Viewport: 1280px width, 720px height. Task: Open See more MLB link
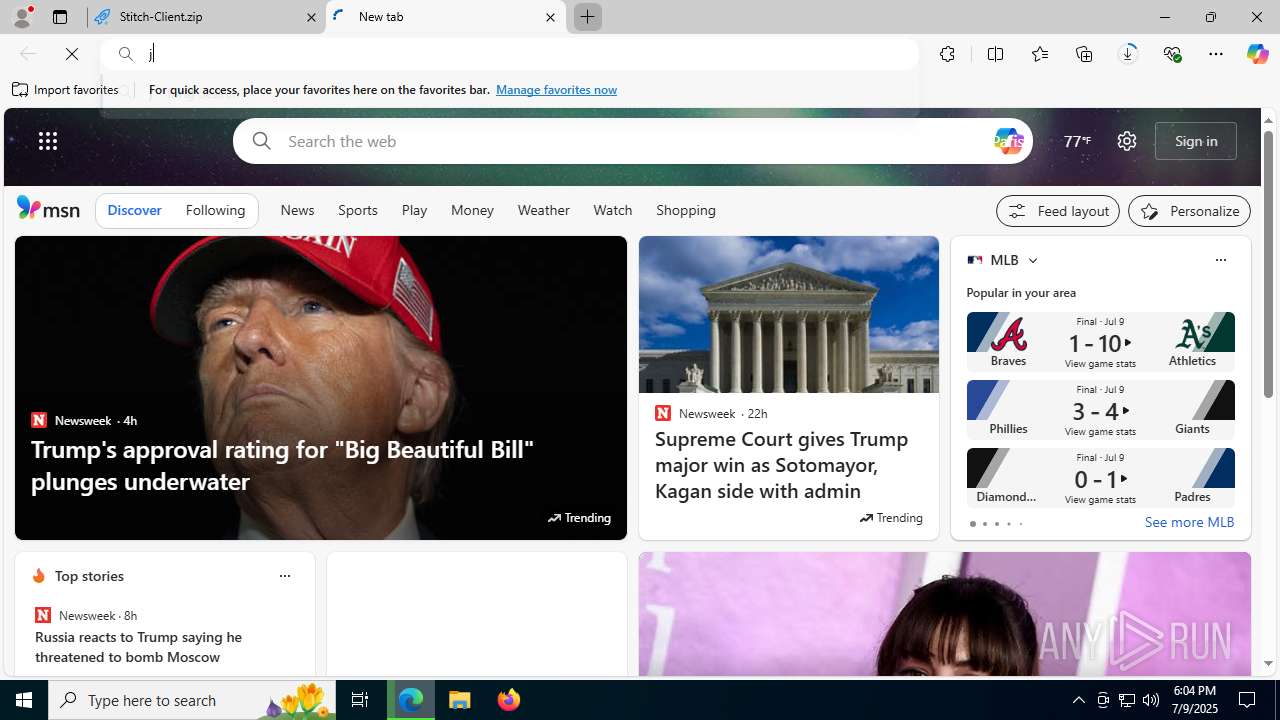[1189, 522]
